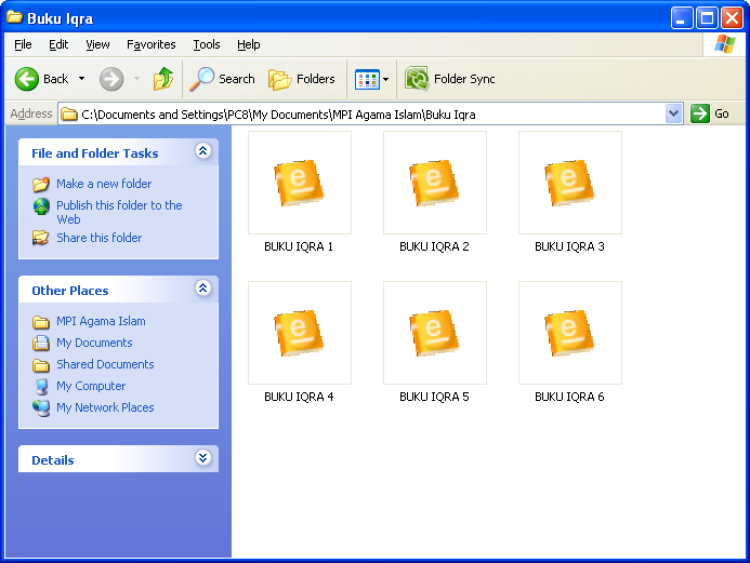The width and height of the screenshot is (750, 563).
Task: Select the BUKU IQRA 2 ebook thumbnail
Action: (435, 183)
